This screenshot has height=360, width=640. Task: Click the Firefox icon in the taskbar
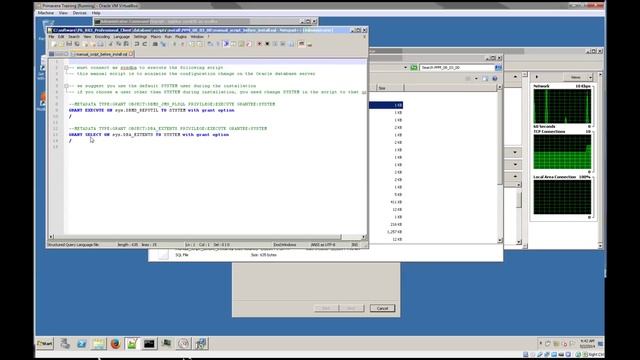tap(116, 344)
